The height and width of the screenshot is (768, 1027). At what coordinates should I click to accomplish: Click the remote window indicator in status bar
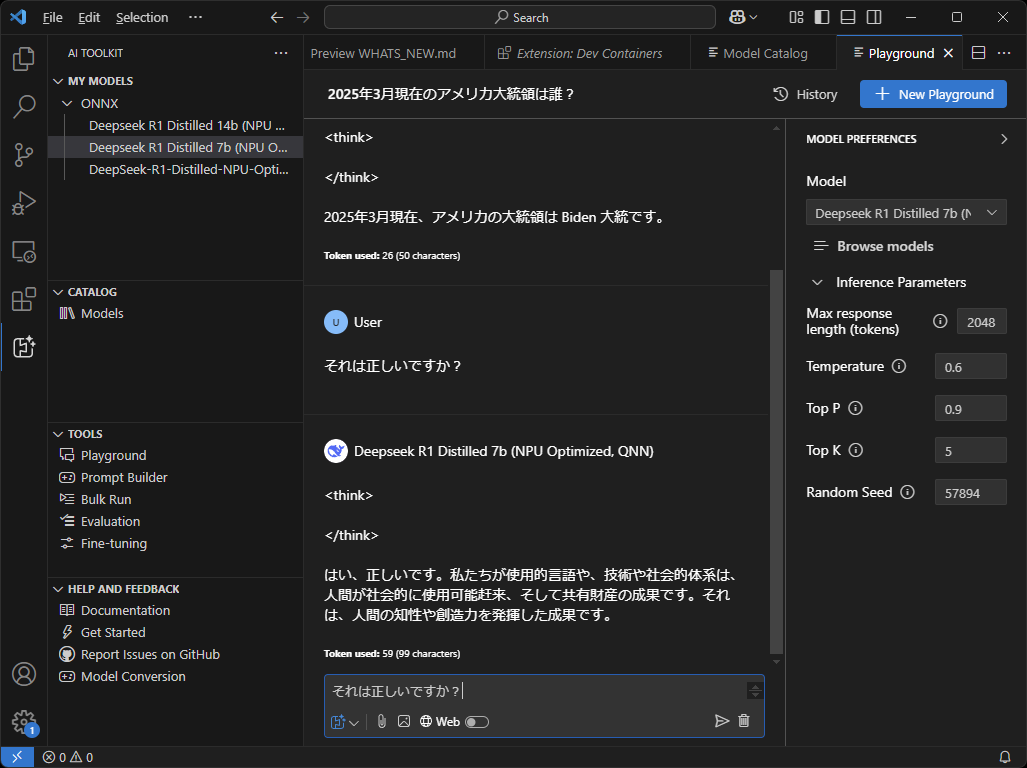tap(17, 758)
